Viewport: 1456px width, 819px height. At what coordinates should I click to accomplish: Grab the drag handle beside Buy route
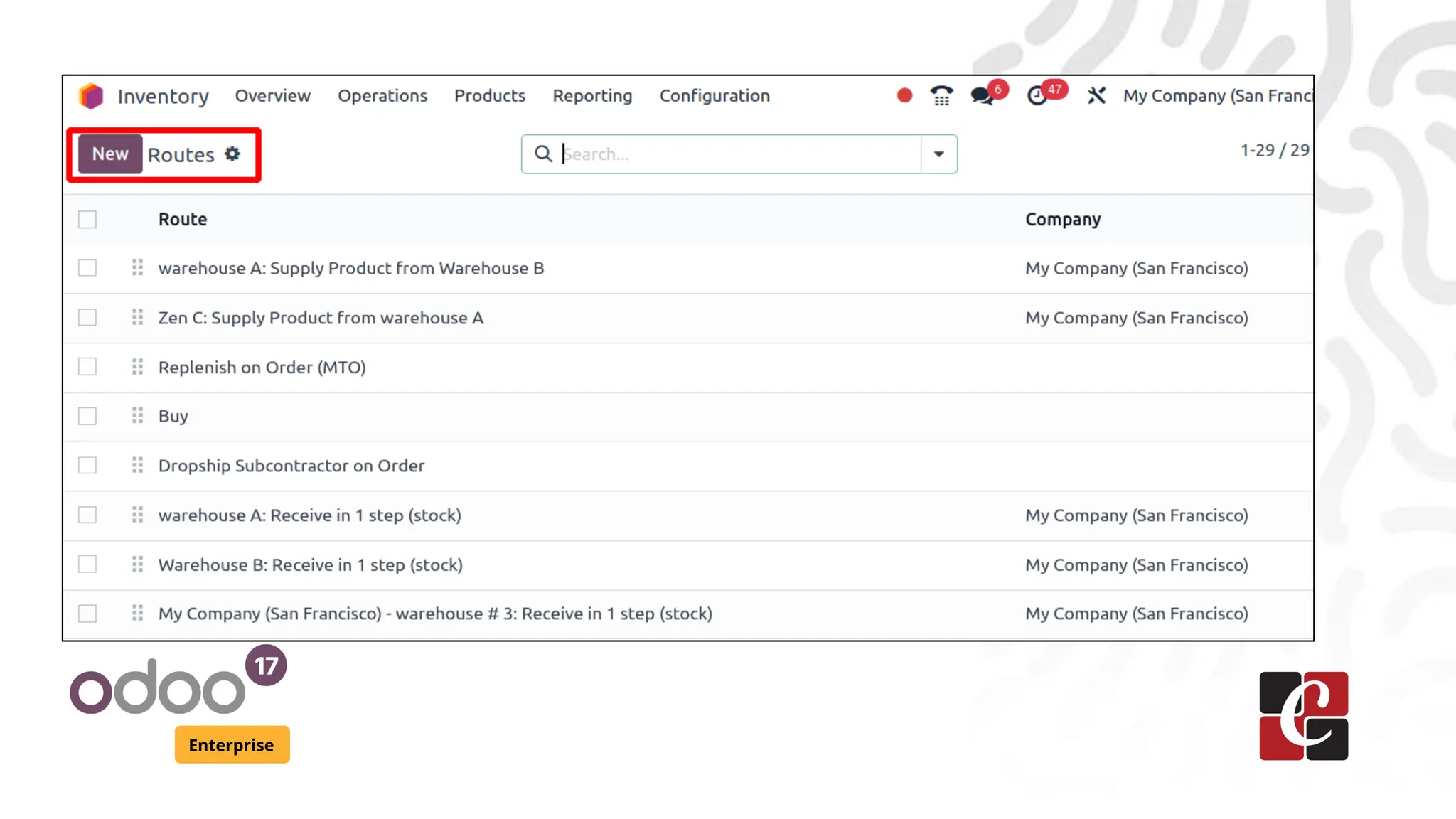137,416
